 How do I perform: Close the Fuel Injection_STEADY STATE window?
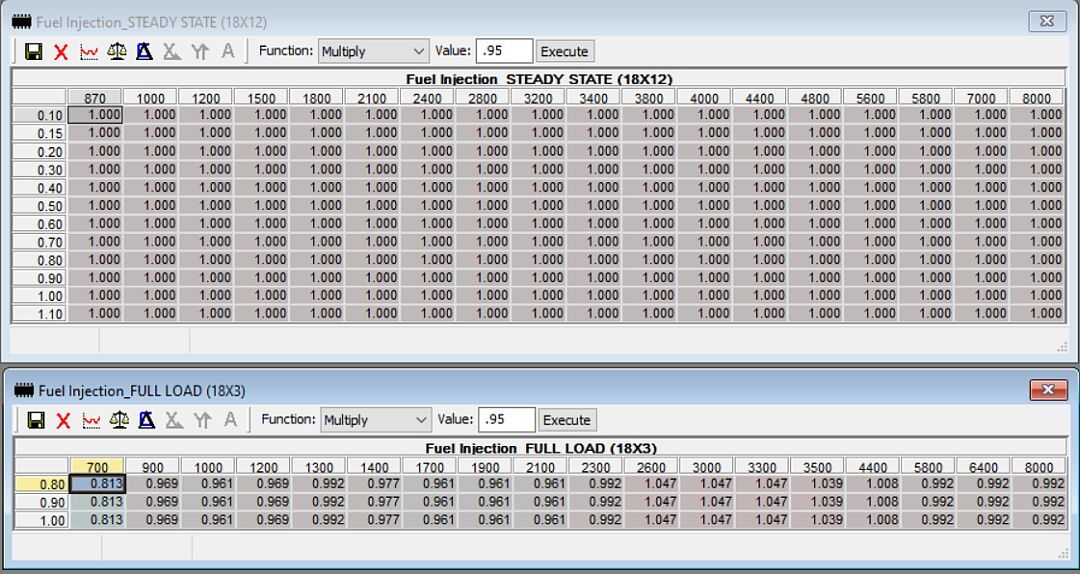click(x=1047, y=21)
